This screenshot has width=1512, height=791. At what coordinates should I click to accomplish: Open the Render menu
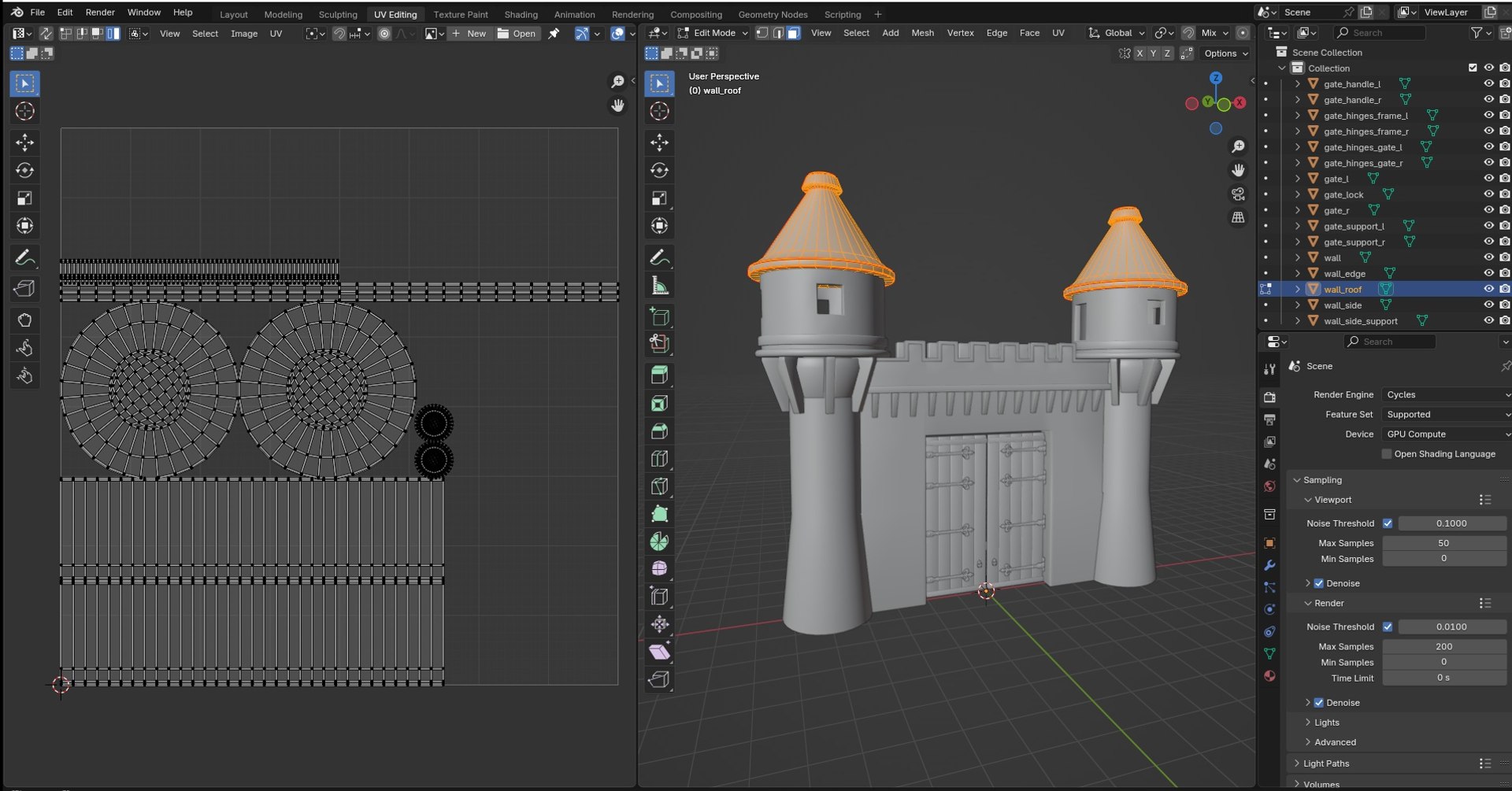tap(100, 13)
